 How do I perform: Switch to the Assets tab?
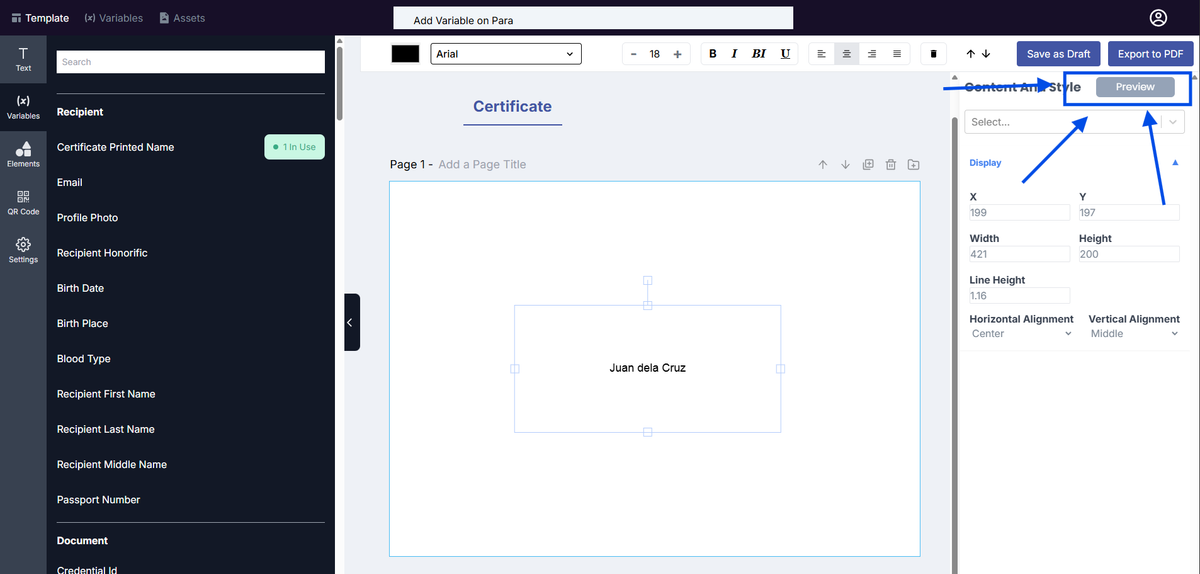[x=183, y=18]
